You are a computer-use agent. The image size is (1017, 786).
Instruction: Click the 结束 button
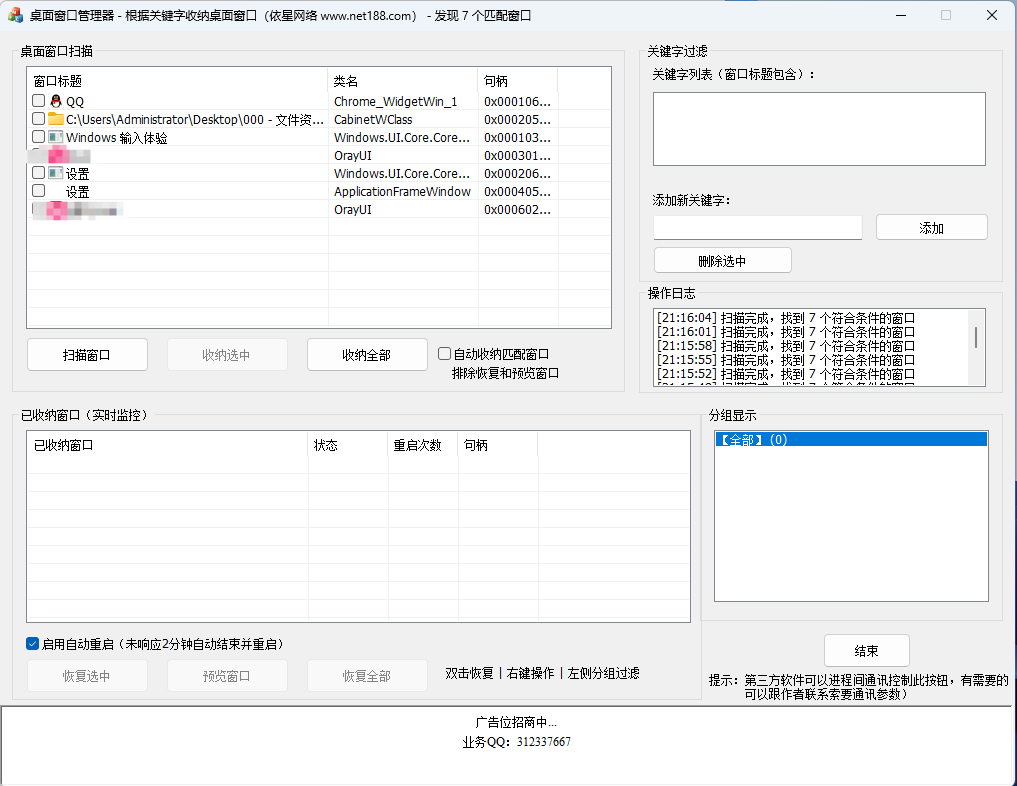(866, 650)
